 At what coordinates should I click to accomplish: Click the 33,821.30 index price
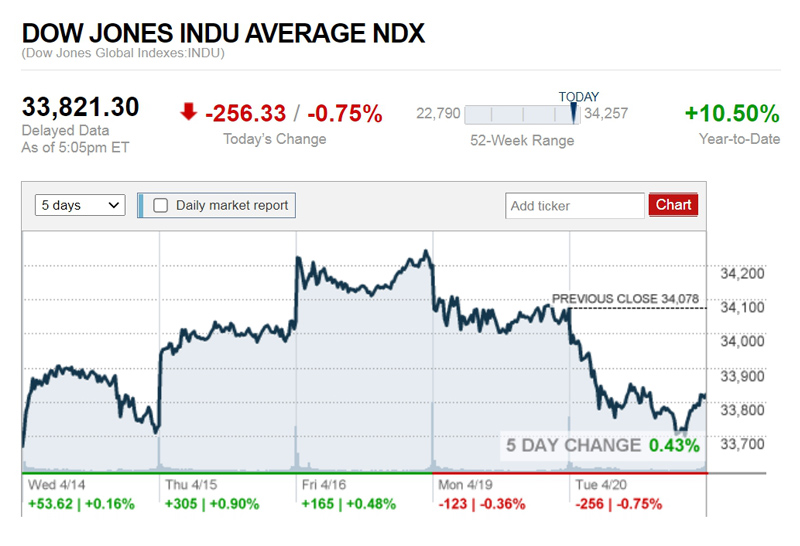click(x=81, y=108)
